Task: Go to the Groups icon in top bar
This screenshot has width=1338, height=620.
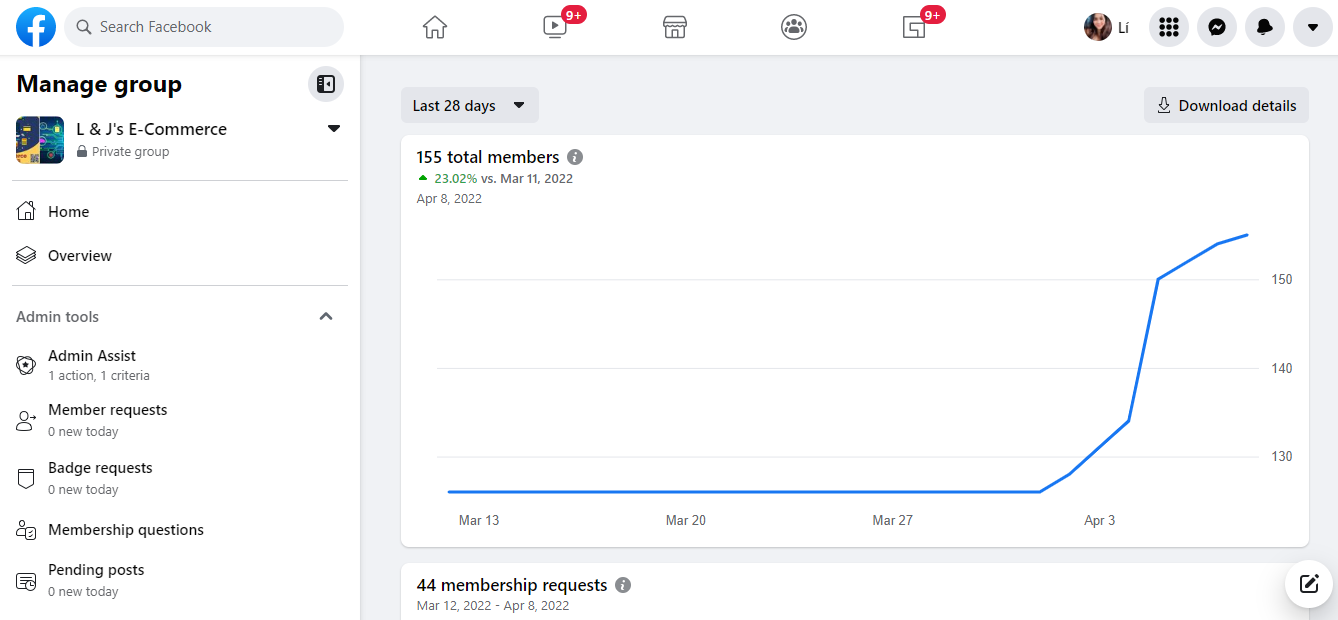Action: (x=794, y=27)
